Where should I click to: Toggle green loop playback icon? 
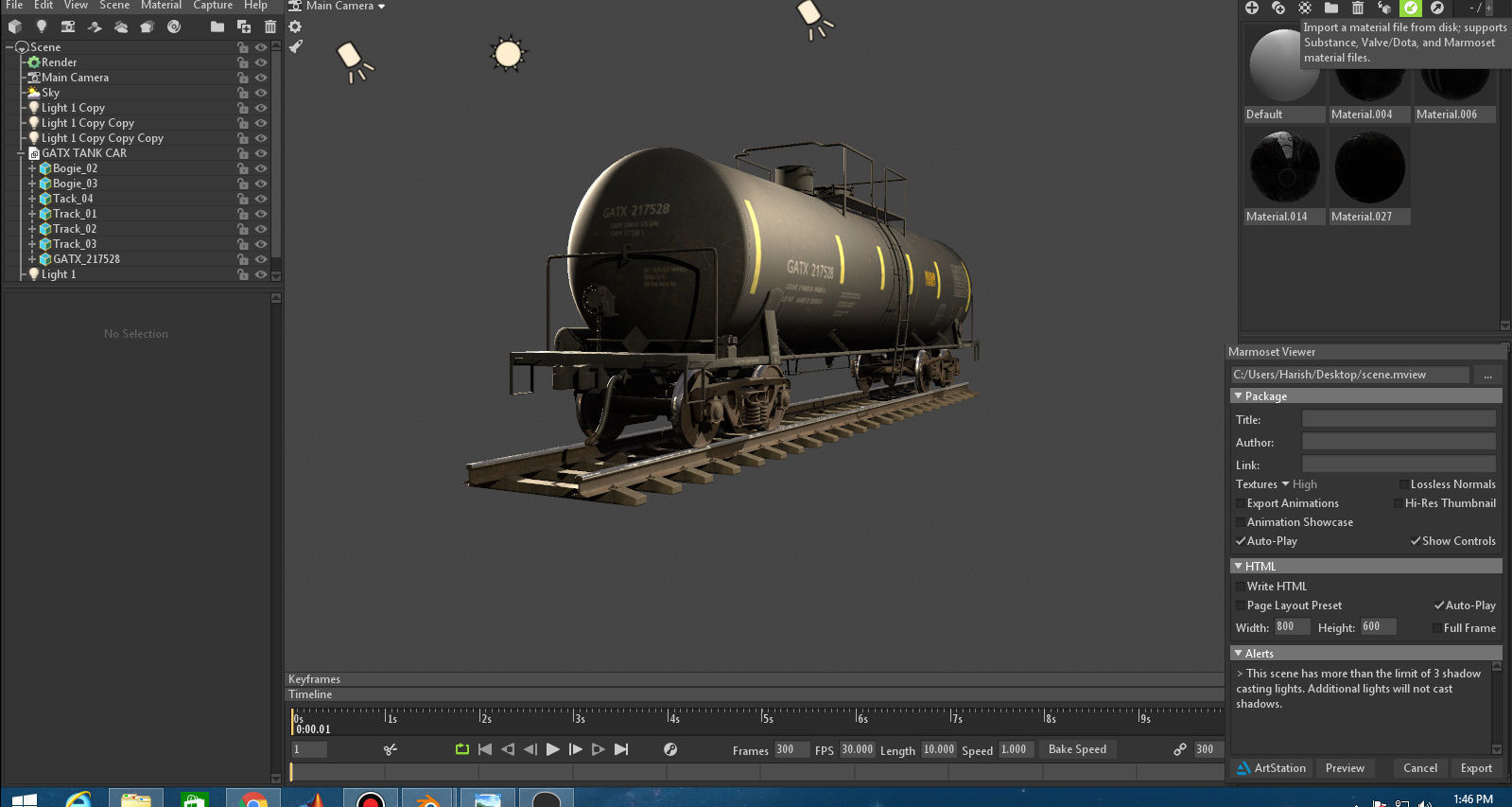(462, 749)
